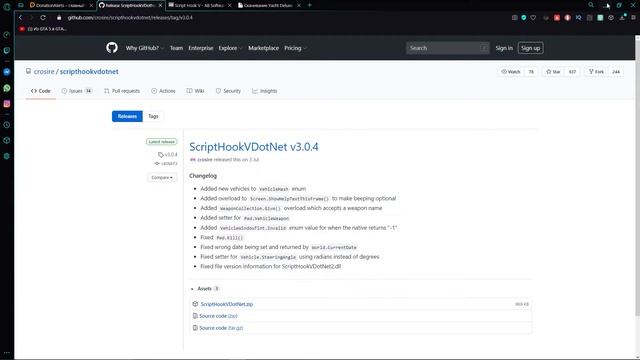Download ScriptHookVDotNet.zip asset
Screen dimensions: 640x360
[227, 304]
